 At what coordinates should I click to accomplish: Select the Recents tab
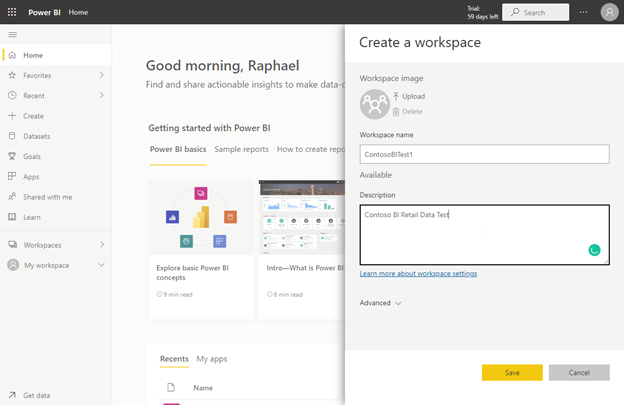tap(174, 359)
